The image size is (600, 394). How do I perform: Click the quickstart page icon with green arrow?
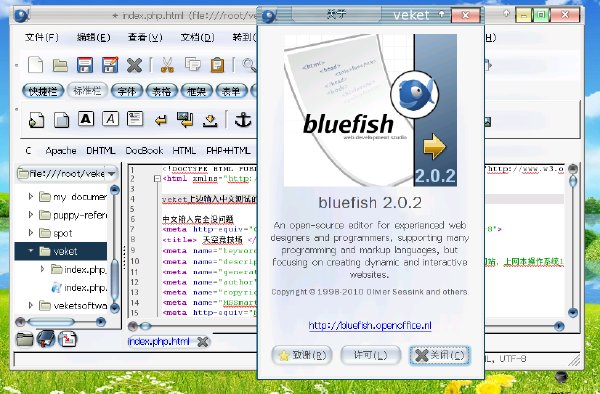pyautogui.click(x=36, y=120)
